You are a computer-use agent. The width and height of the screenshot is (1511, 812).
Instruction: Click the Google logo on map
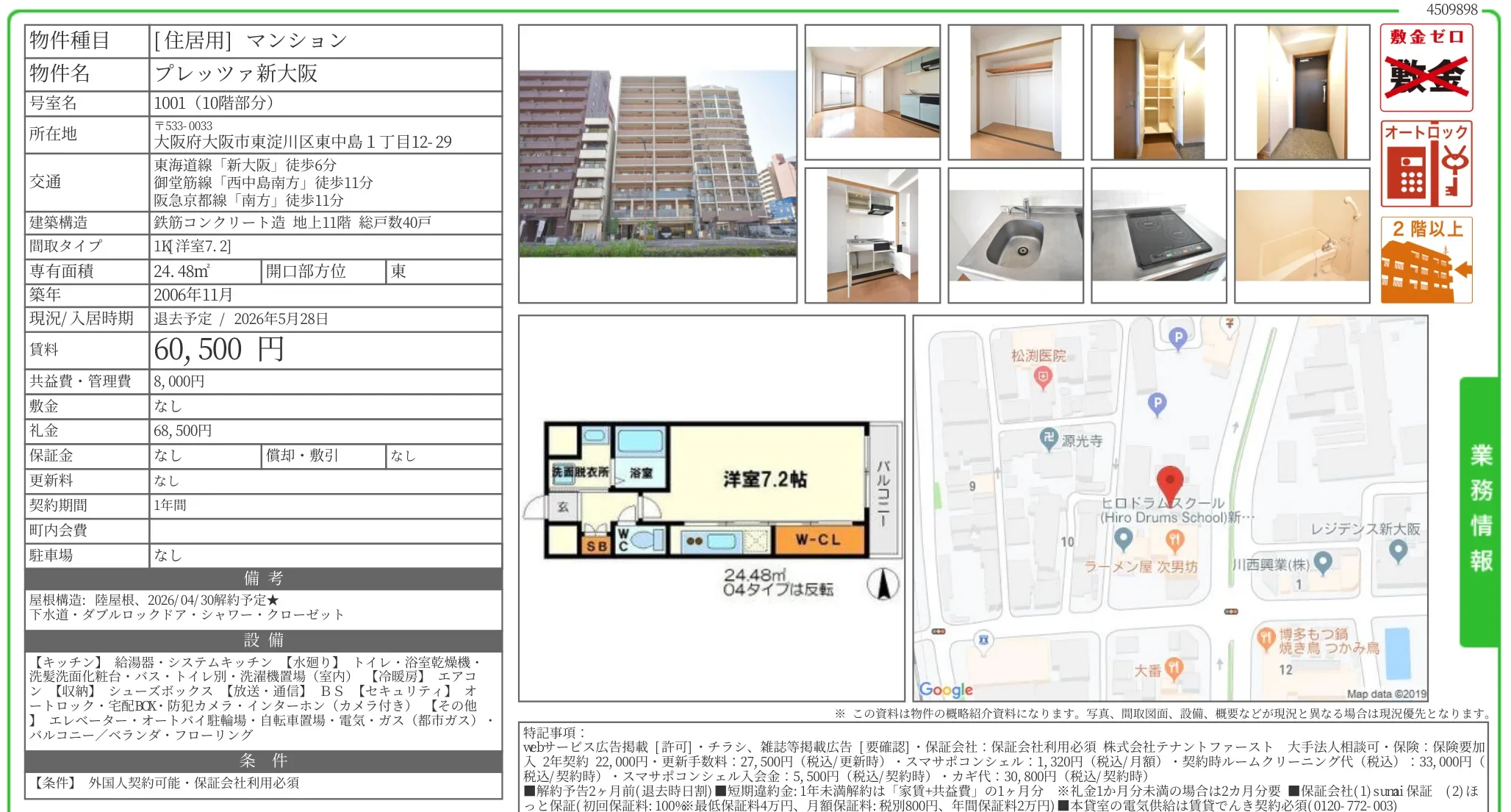pos(946,689)
